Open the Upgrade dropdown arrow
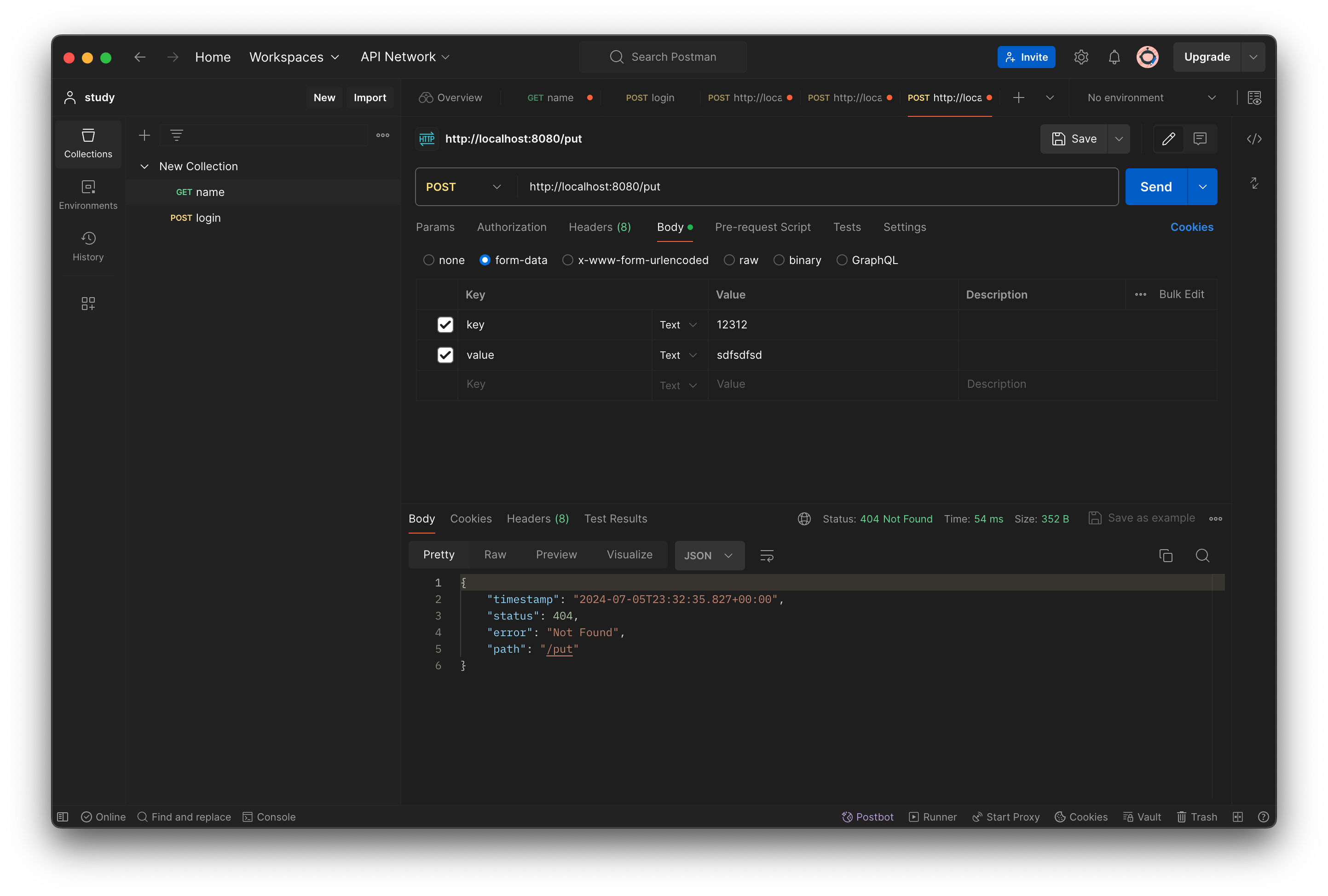This screenshot has height=896, width=1328. pos(1253,57)
